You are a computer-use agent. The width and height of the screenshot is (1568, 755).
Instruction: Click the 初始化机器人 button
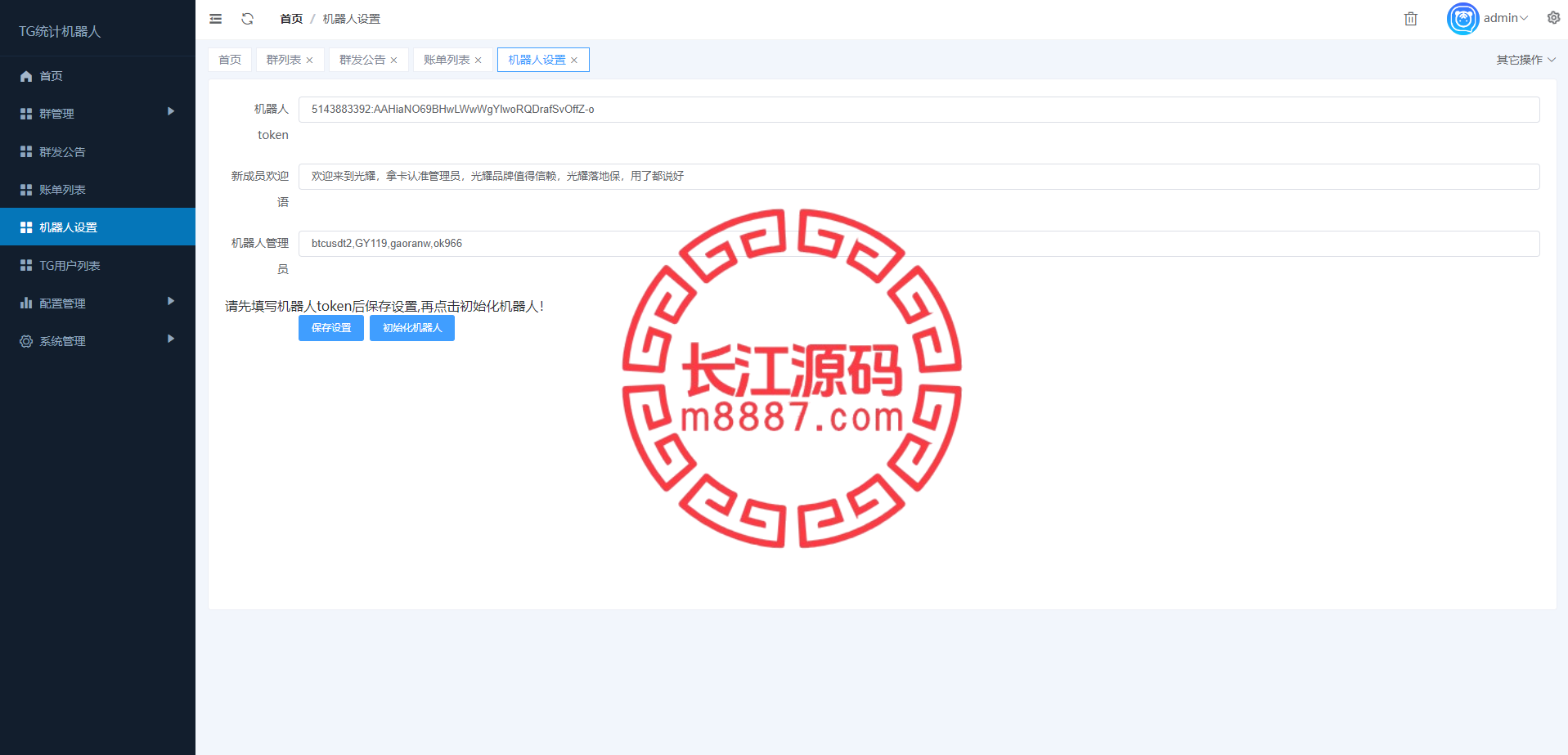point(412,328)
